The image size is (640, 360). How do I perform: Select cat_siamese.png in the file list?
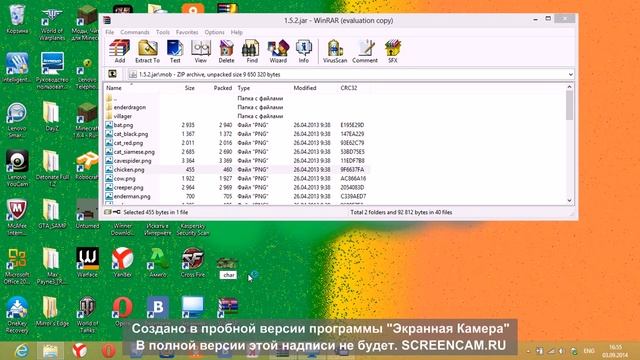[237, 152]
